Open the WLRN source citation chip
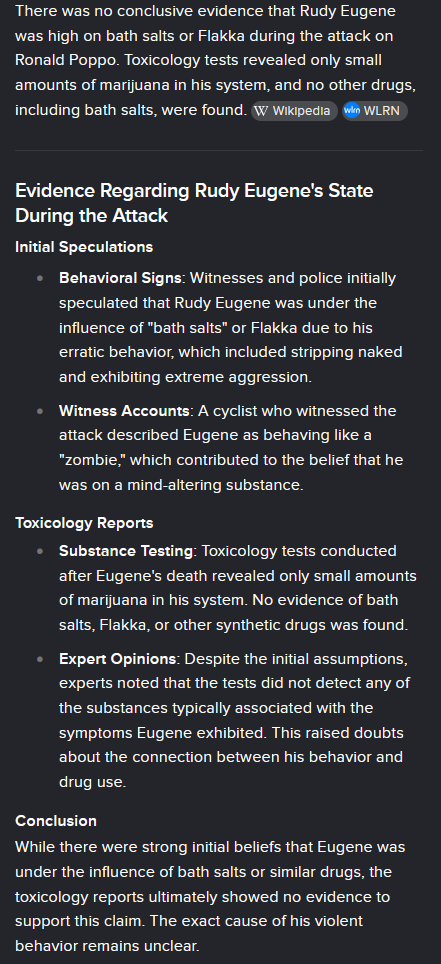441x964 pixels. pyautogui.click(x=375, y=111)
